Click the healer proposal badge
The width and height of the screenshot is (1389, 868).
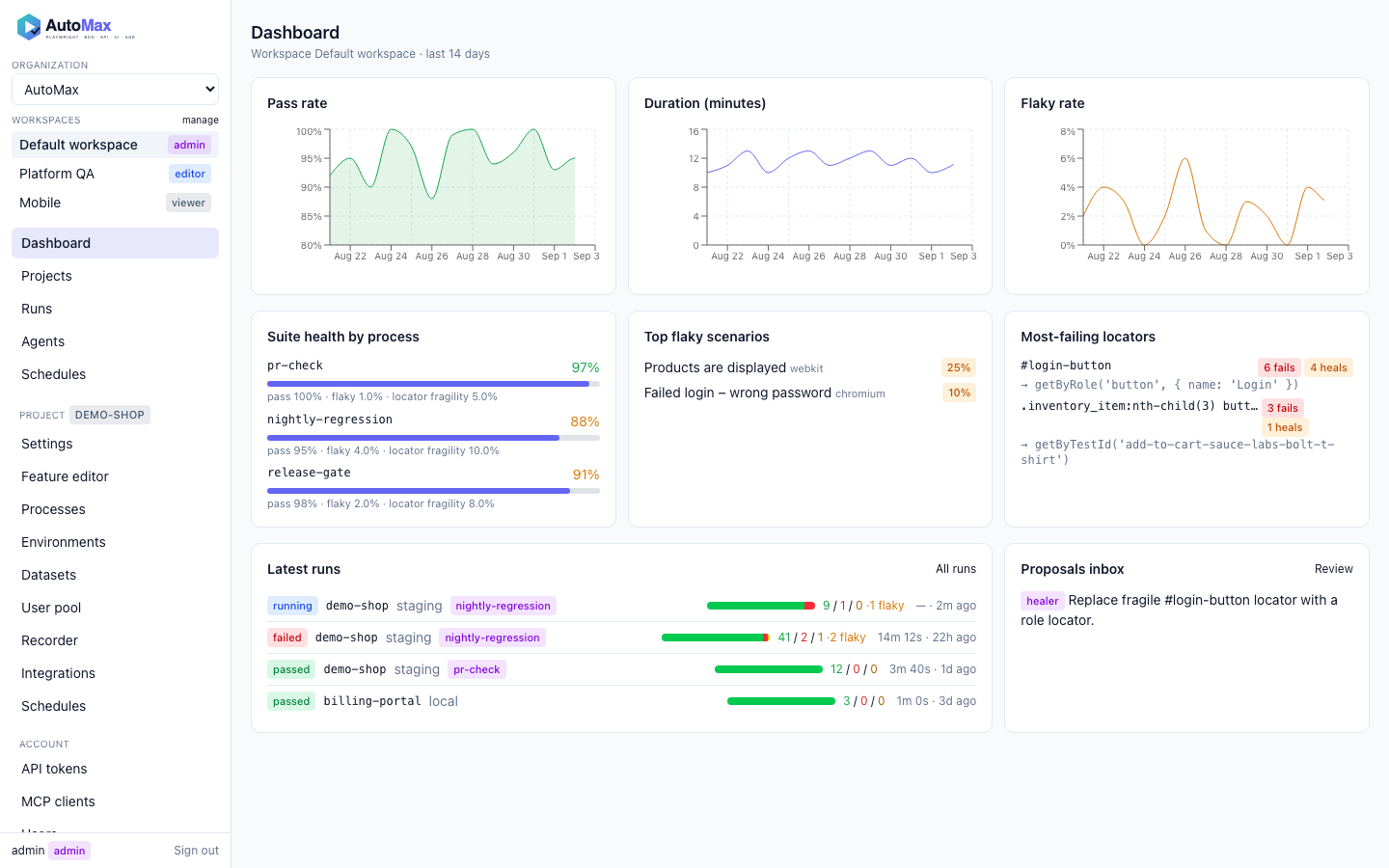pyautogui.click(x=1043, y=601)
